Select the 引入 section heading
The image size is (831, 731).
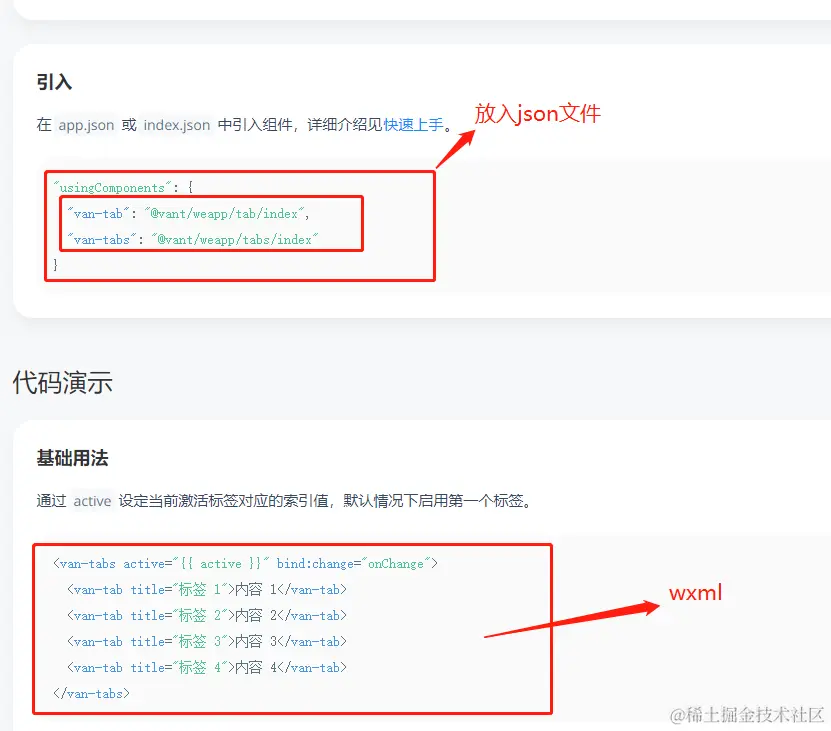[54, 82]
